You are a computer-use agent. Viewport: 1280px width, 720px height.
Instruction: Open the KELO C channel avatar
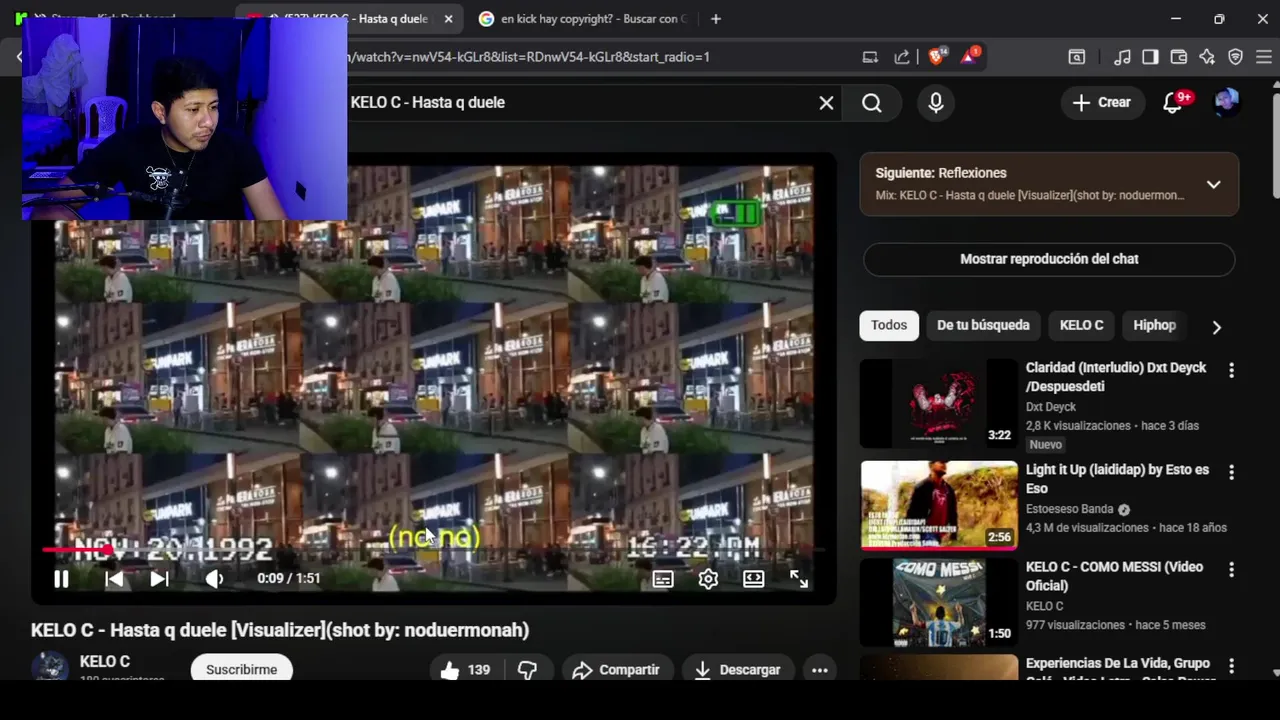[x=50, y=667]
